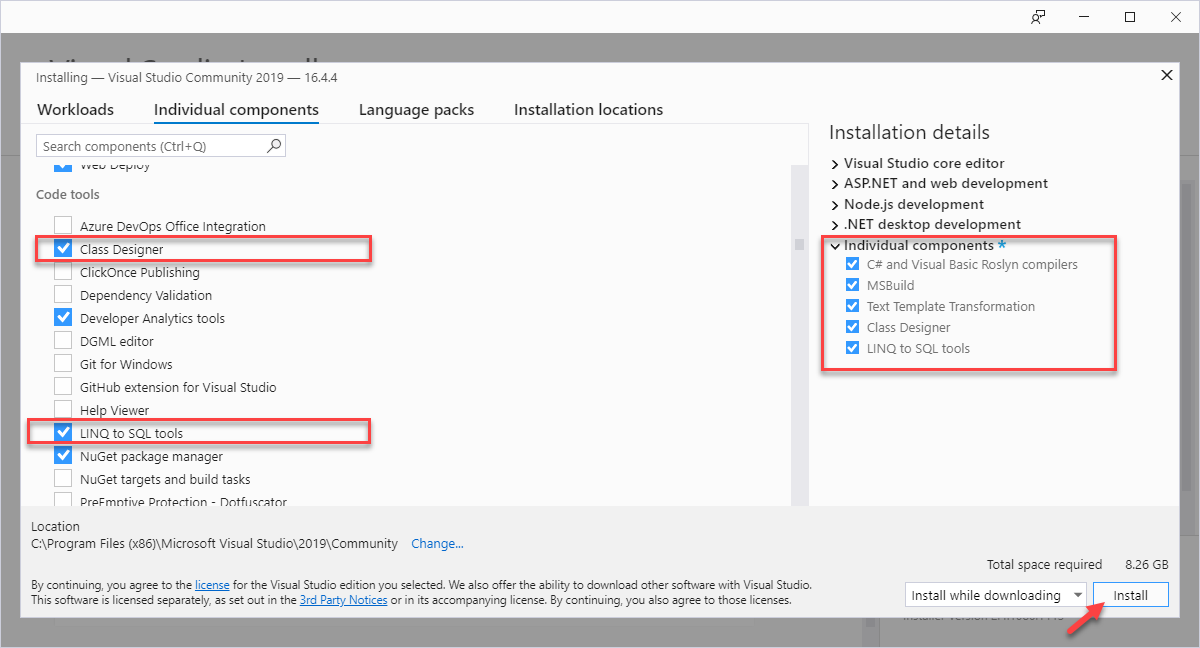Viewport: 1200px width, 648px height.
Task: Uncheck the NuGet package manager component
Action: [63, 456]
